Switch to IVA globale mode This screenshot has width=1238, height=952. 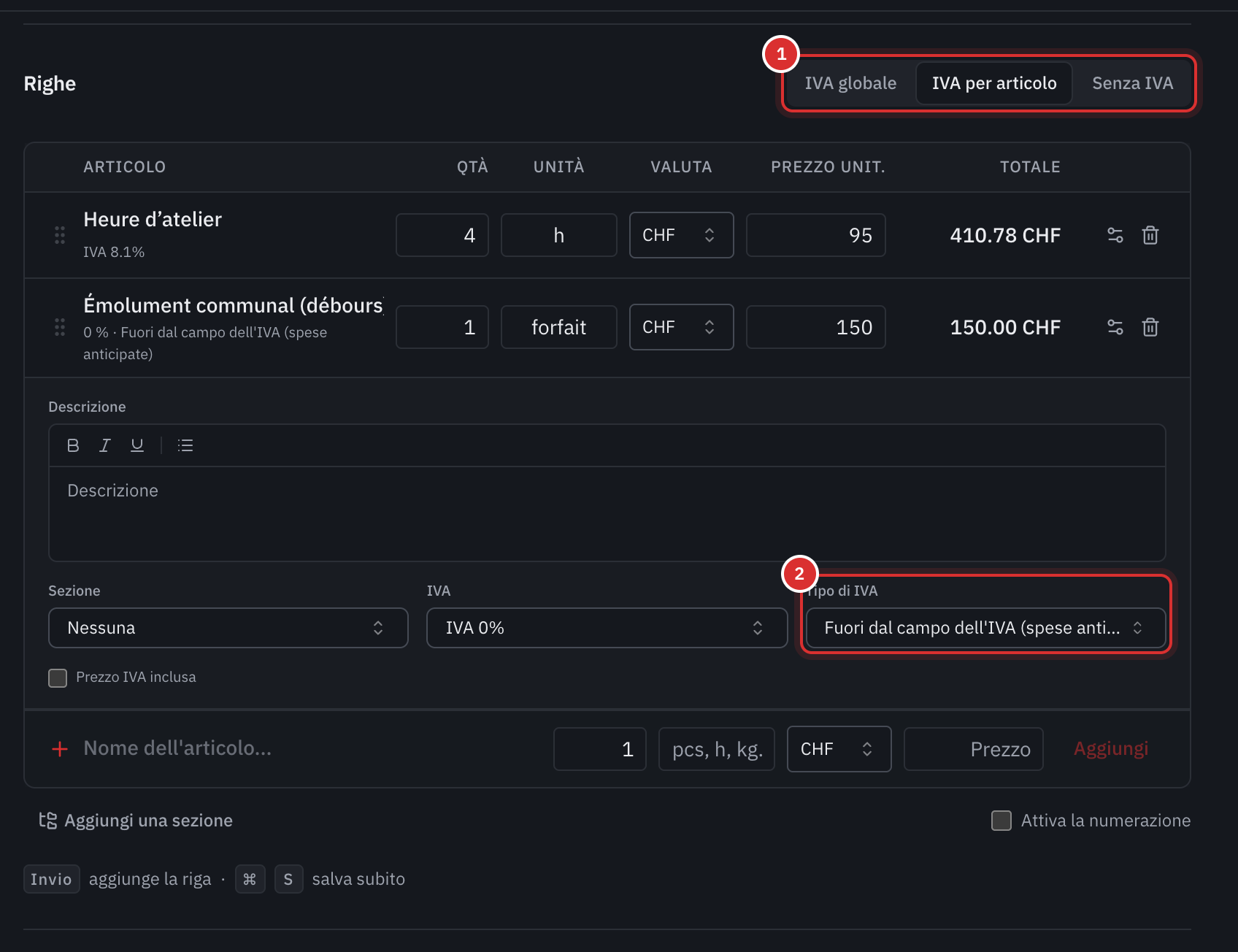[x=850, y=83]
